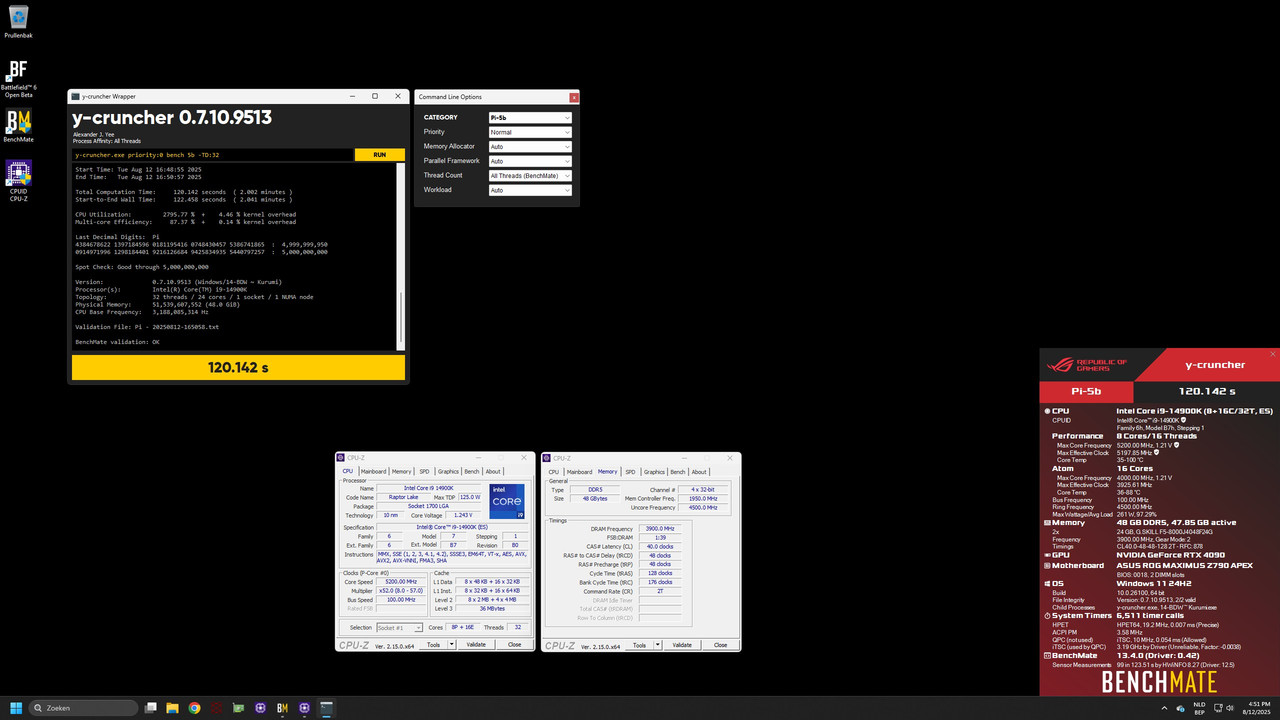Switch to Mainboard tab in left CPU-Z window
1280x720 pixels.
[373, 471]
